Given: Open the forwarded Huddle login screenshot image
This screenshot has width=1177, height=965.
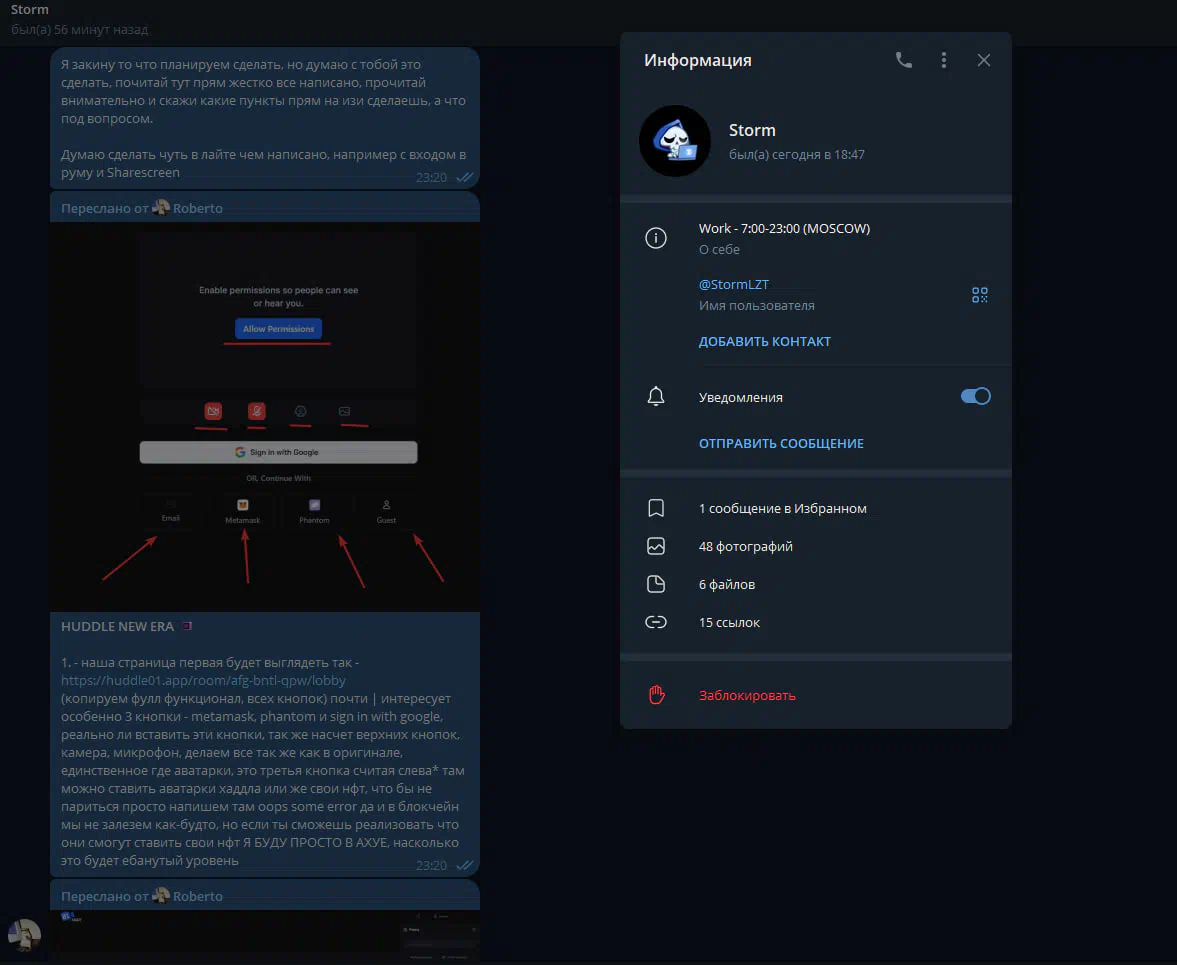Looking at the screenshot, I should (265, 416).
